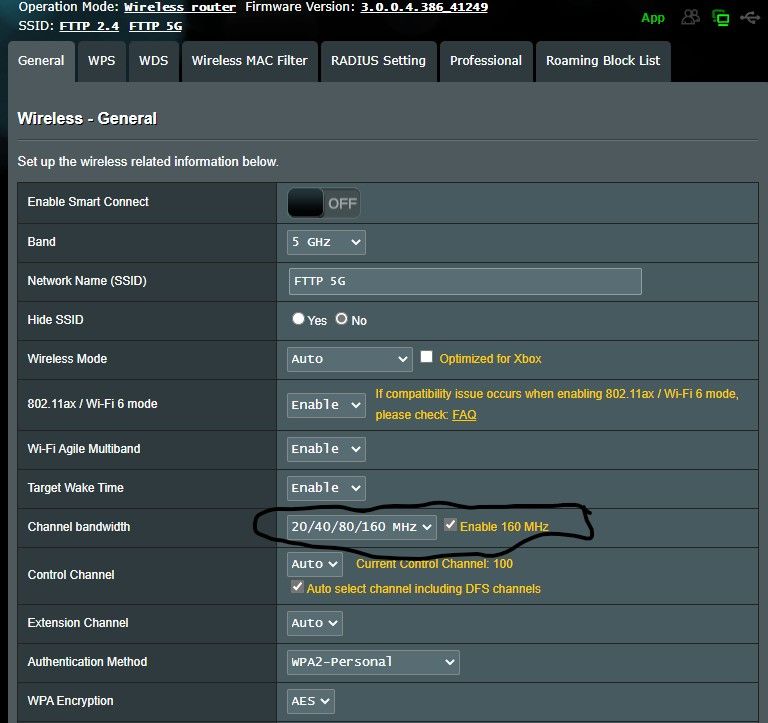The width and height of the screenshot is (768, 723).
Task: Select Yes for Hide SSID
Action: pyautogui.click(x=298, y=319)
